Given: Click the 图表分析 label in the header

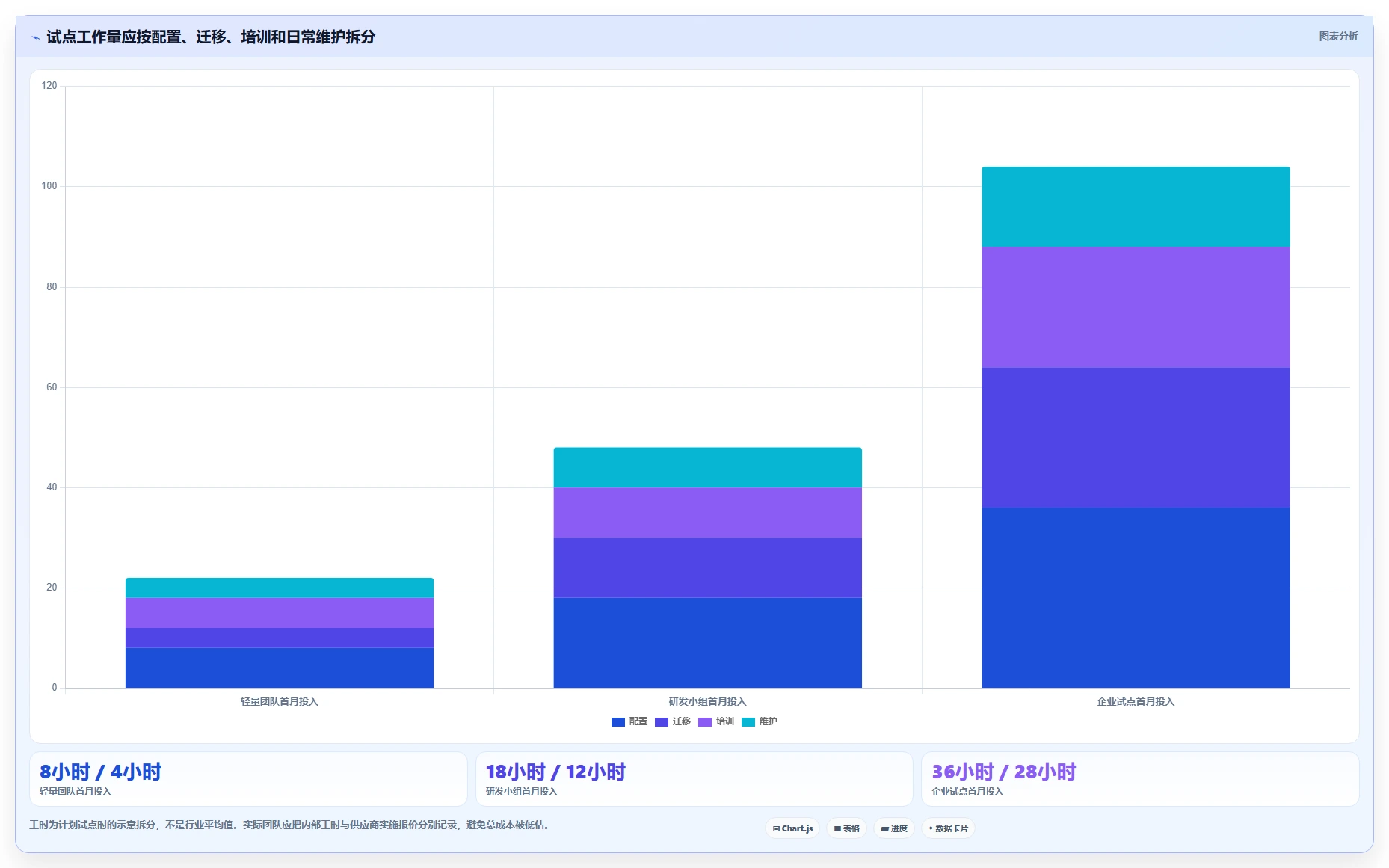Looking at the screenshot, I should [1338, 36].
